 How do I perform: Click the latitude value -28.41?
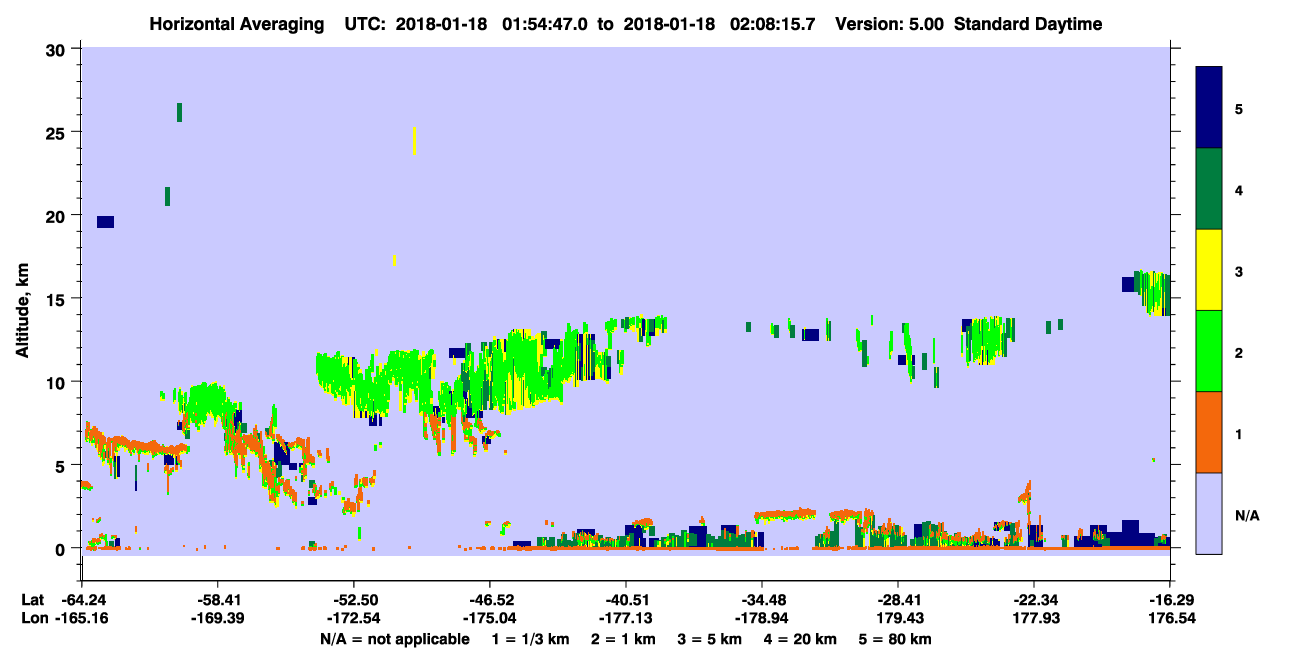point(898,600)
